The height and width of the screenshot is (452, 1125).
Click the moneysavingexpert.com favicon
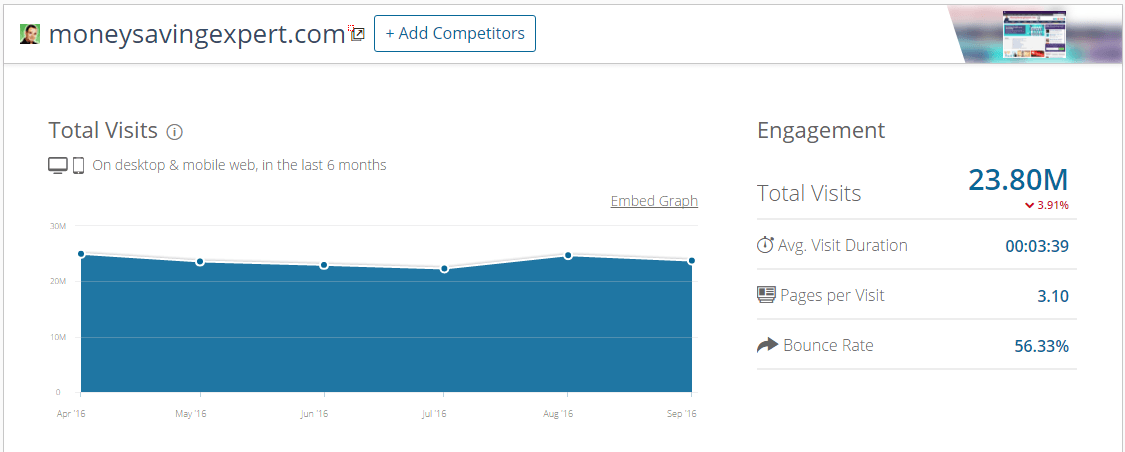(x=30, y=34)
